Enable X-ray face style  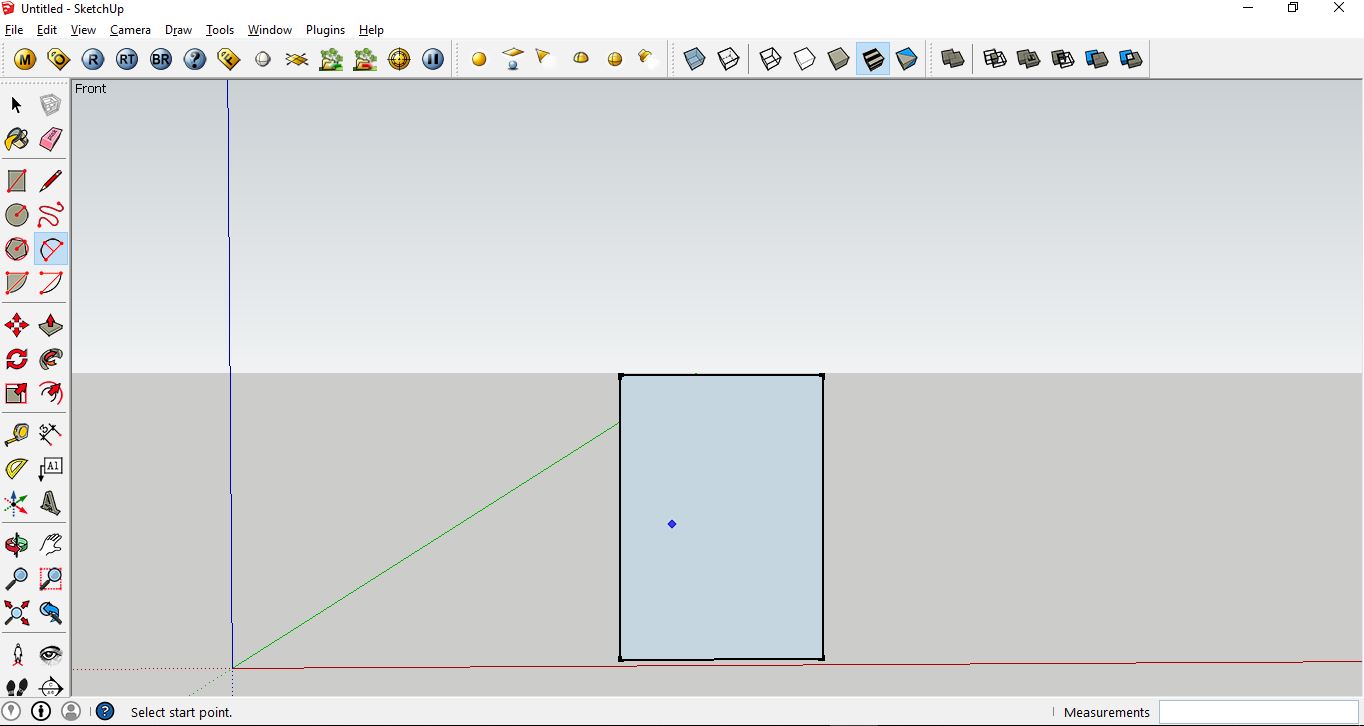pos(693,59)
